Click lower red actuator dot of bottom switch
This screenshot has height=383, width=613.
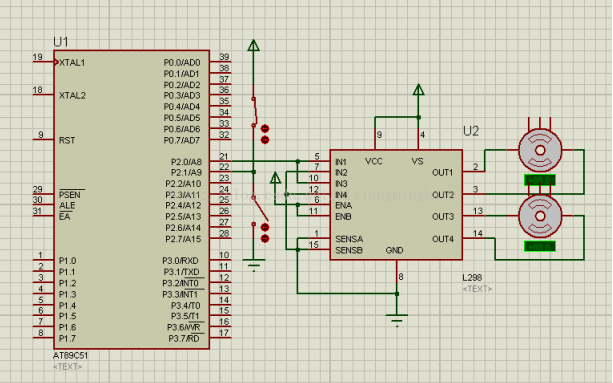pos(265,238)
